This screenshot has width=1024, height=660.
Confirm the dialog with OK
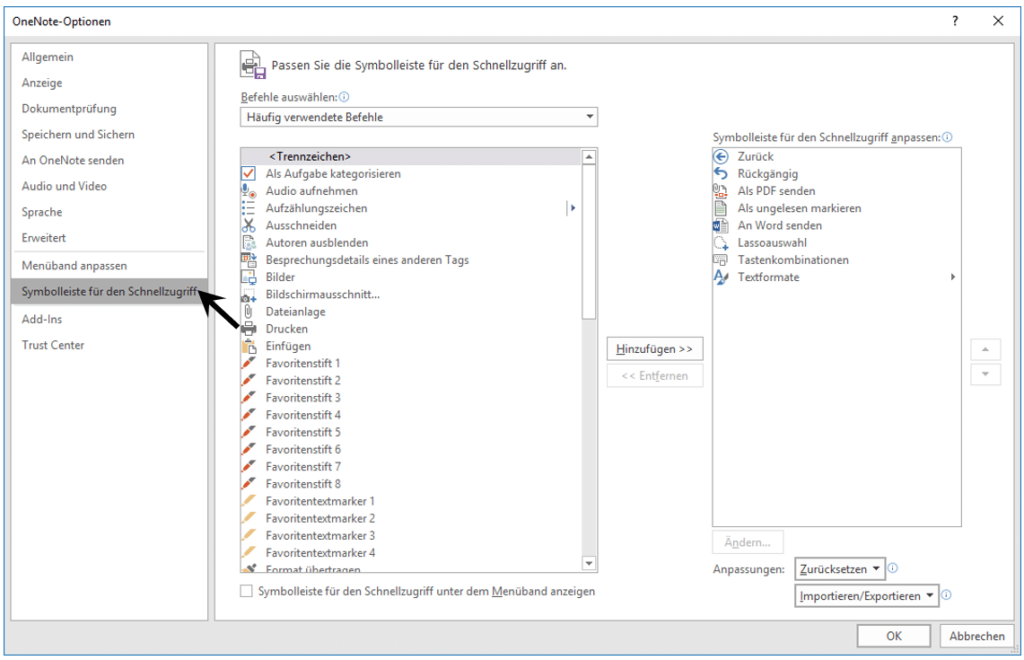coord(893,636)
